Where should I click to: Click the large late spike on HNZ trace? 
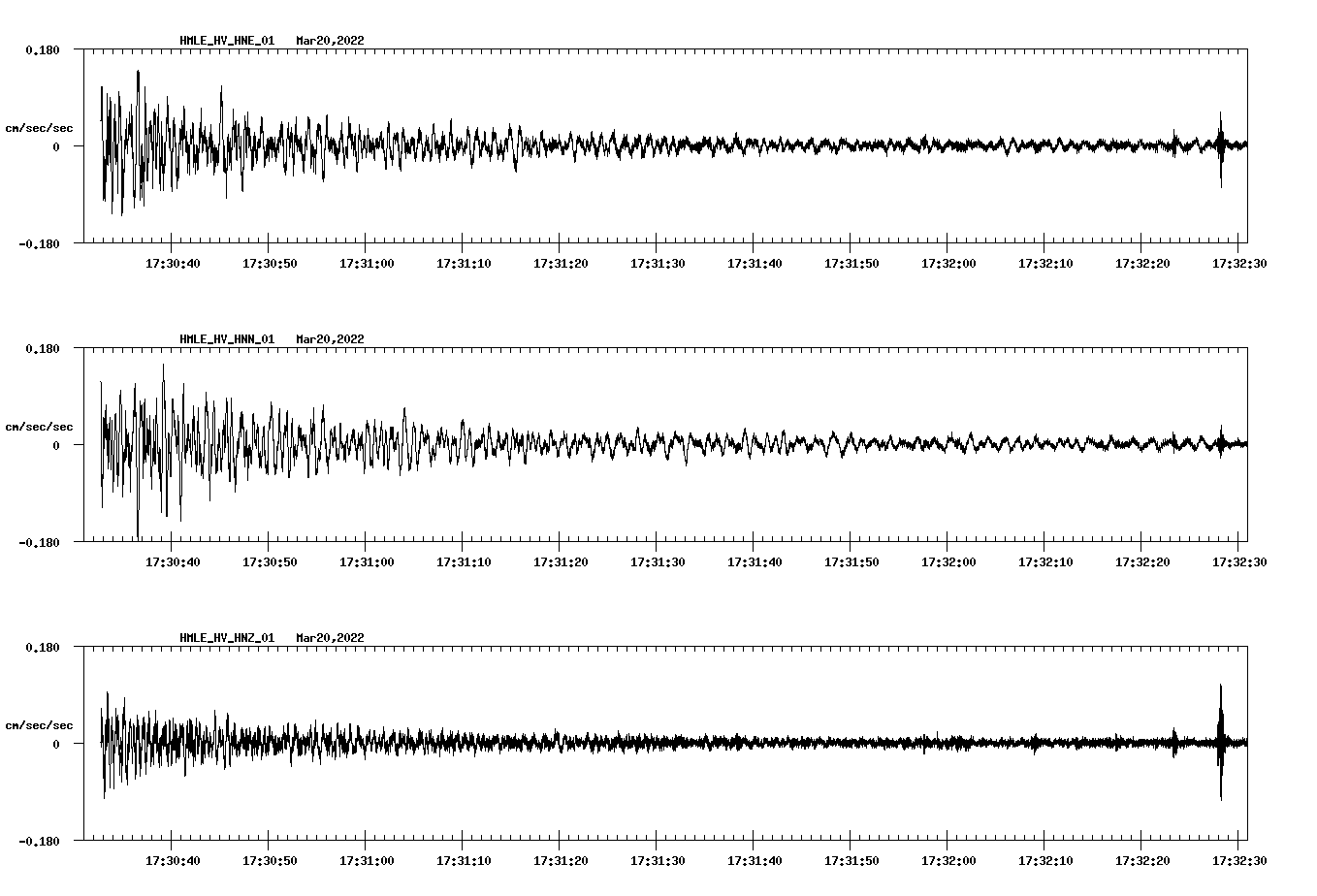click(1221, 742)
